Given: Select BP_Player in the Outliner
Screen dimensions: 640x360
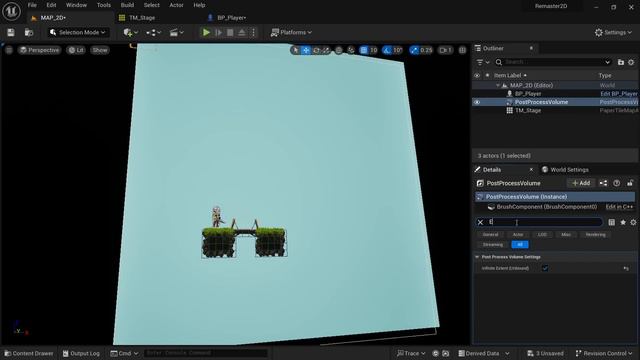Looking at the screenshot, I should click(528, 93).
